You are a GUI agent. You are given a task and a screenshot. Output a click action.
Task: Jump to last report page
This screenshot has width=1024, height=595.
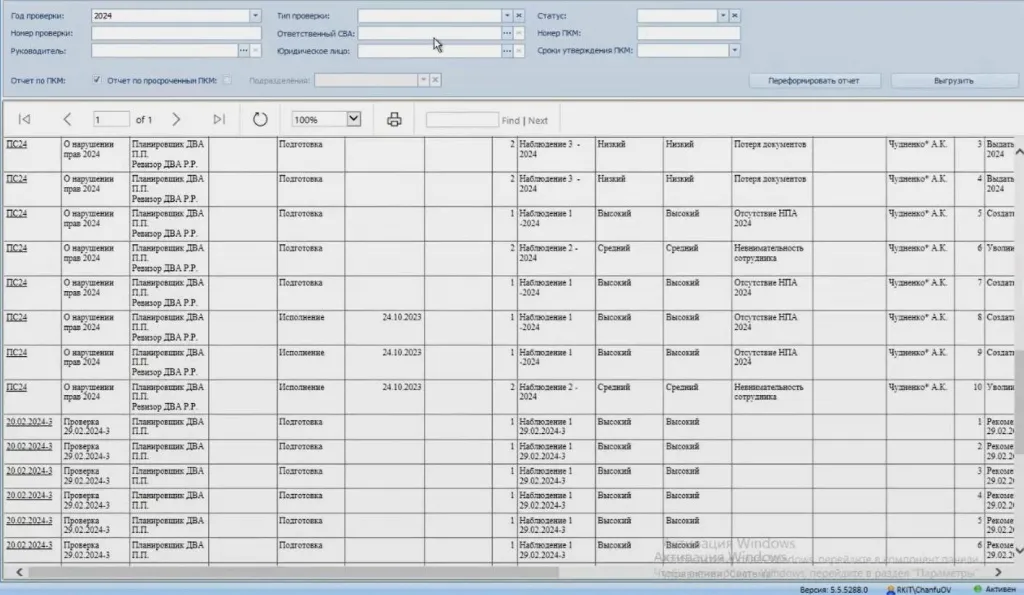[219, 120]
